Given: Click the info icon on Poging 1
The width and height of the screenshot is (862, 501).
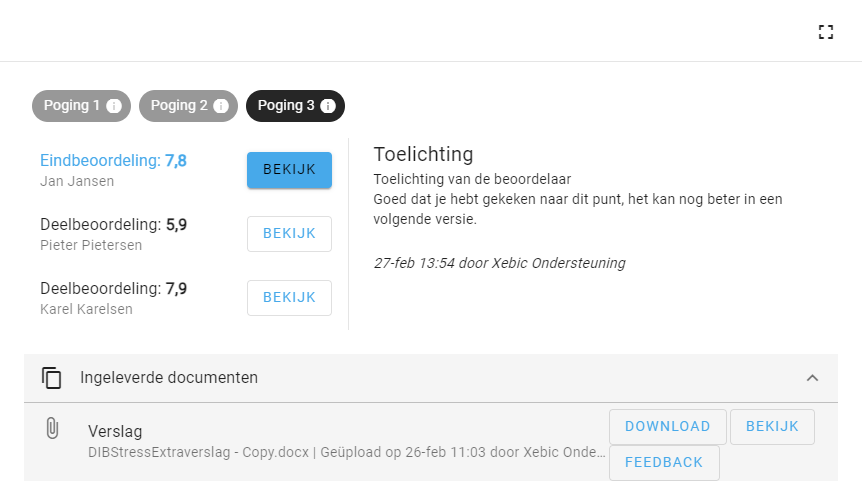Looking at the screenshot, I should tap(114, 106).
